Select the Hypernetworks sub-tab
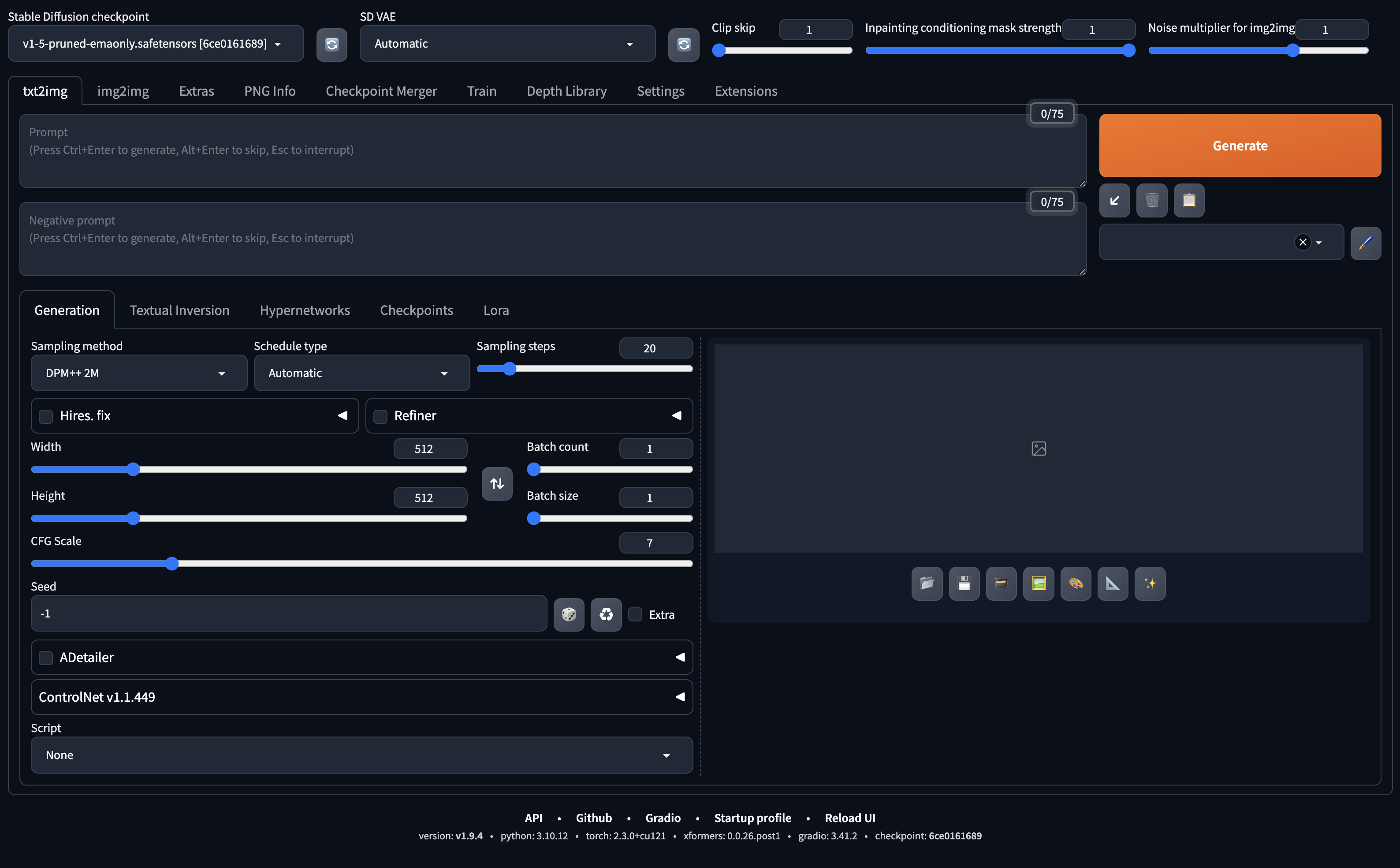 coord(305,311)
